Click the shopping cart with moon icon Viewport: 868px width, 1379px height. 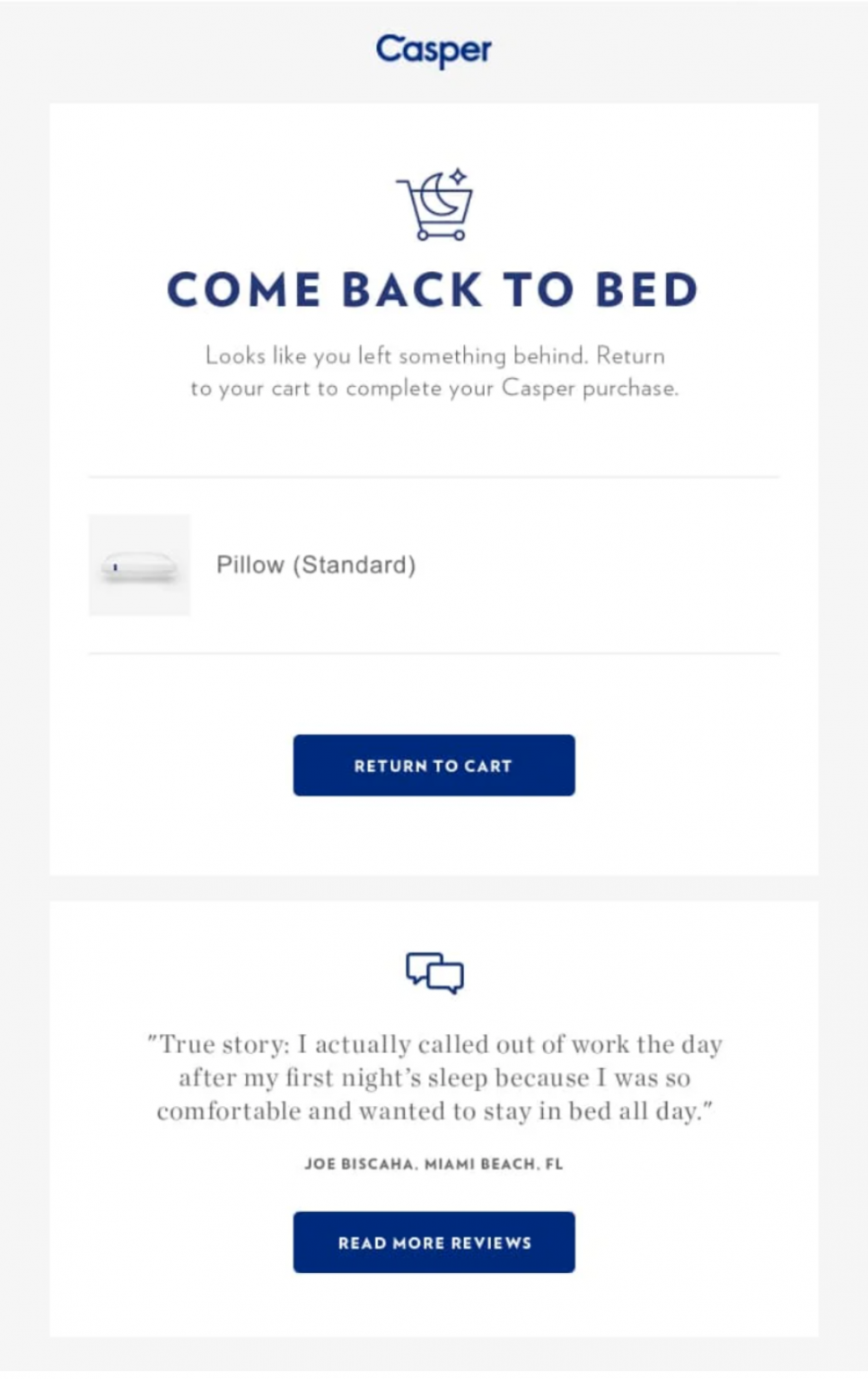point(435,204)
